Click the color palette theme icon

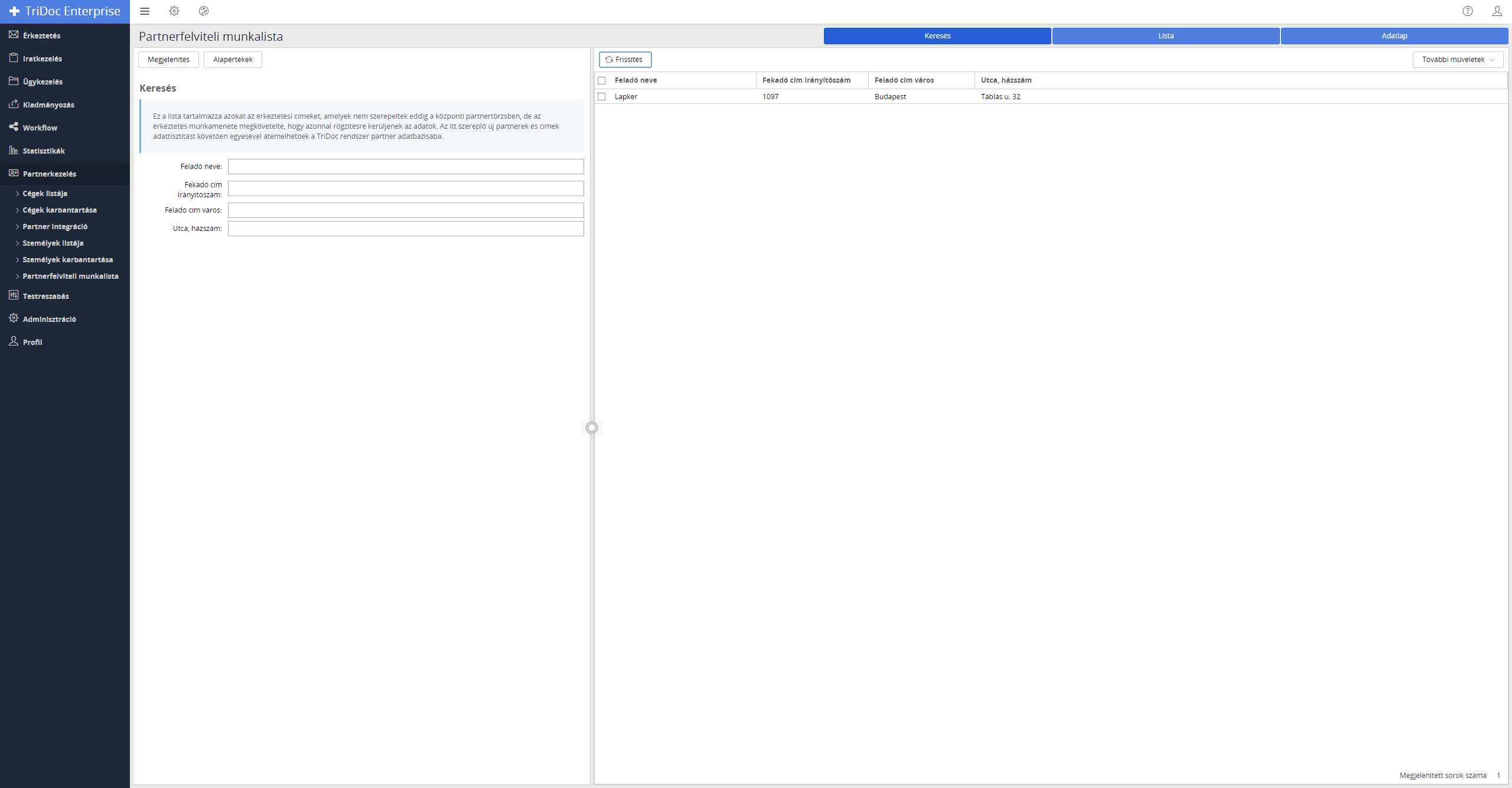point(204,11)
